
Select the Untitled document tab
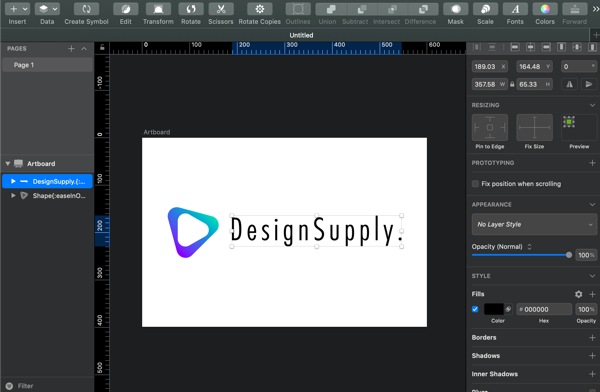(301, 35)
